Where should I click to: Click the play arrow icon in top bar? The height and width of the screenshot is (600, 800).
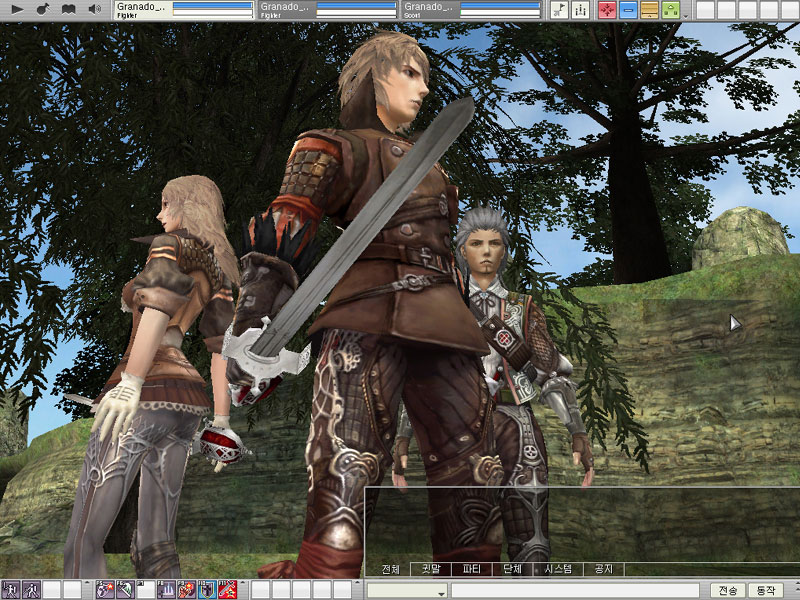click(x=18, y=9)
